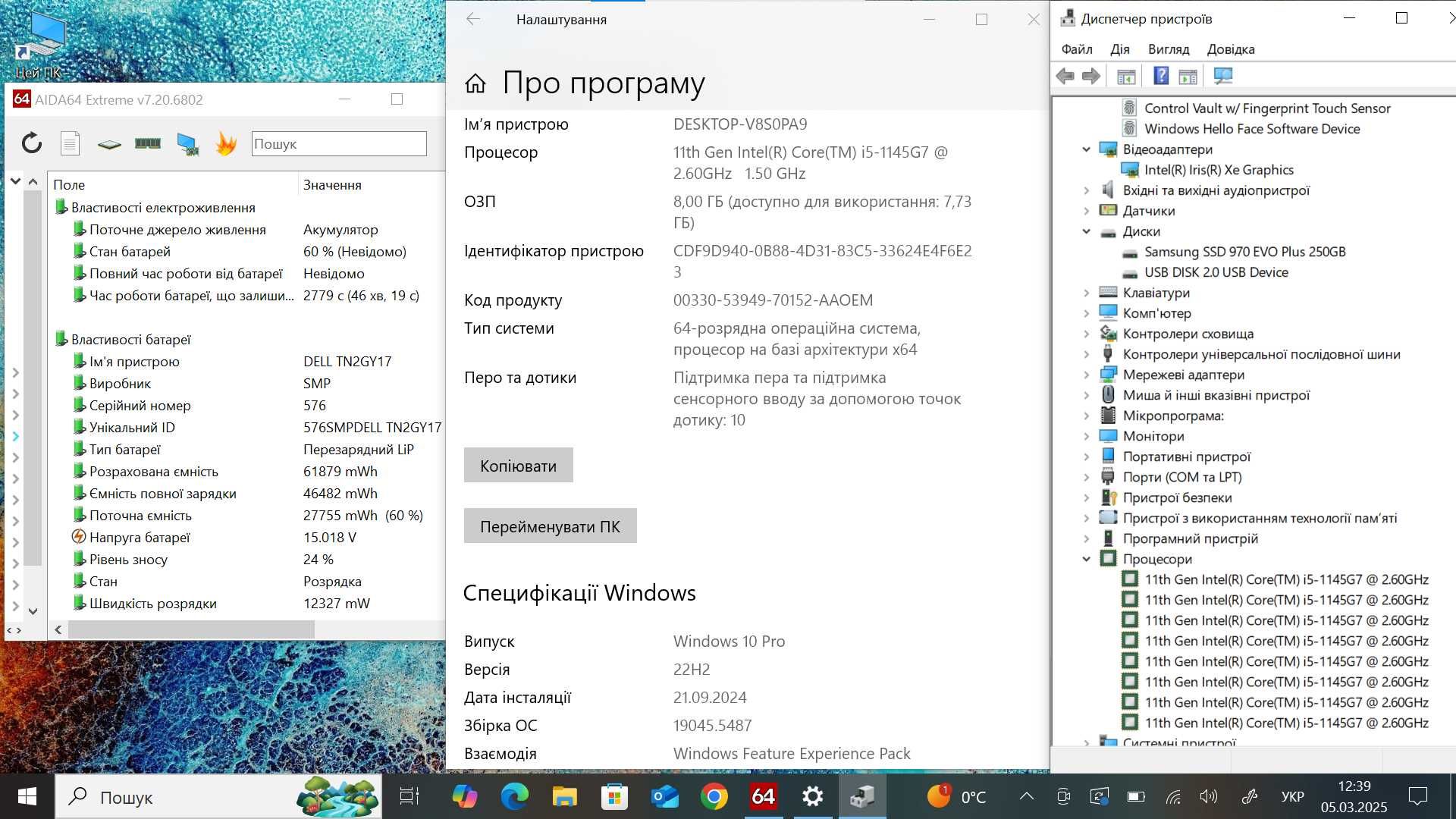Go forward in Device Manager toolbar
1456x819 pixels.
(1091, 76)
